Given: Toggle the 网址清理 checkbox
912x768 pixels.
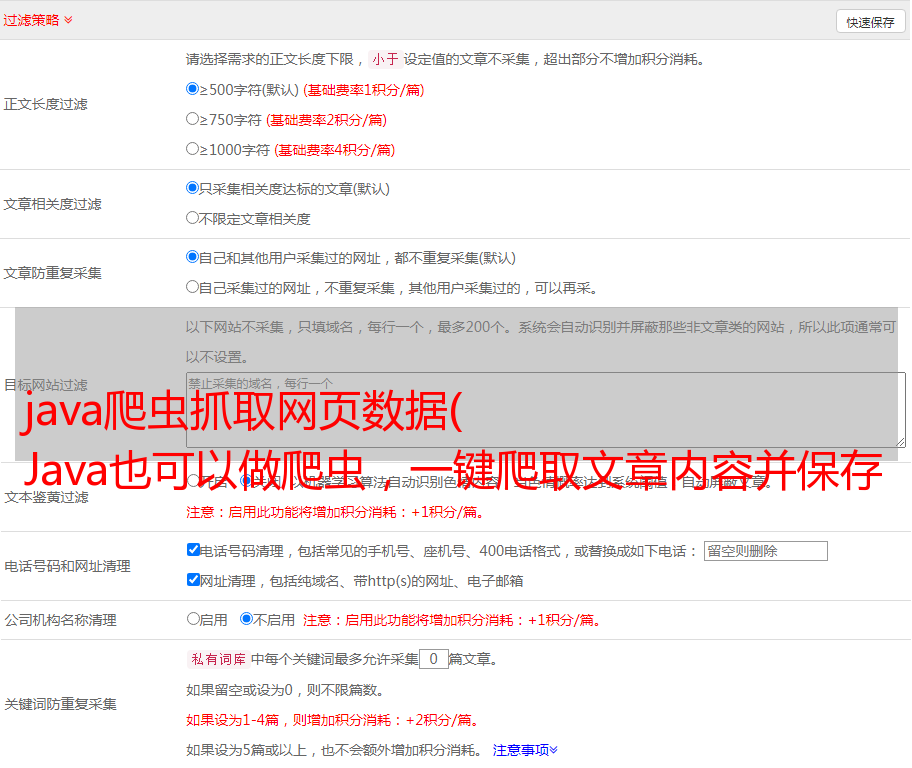Looking at the screenshot, I should (194, 580).
